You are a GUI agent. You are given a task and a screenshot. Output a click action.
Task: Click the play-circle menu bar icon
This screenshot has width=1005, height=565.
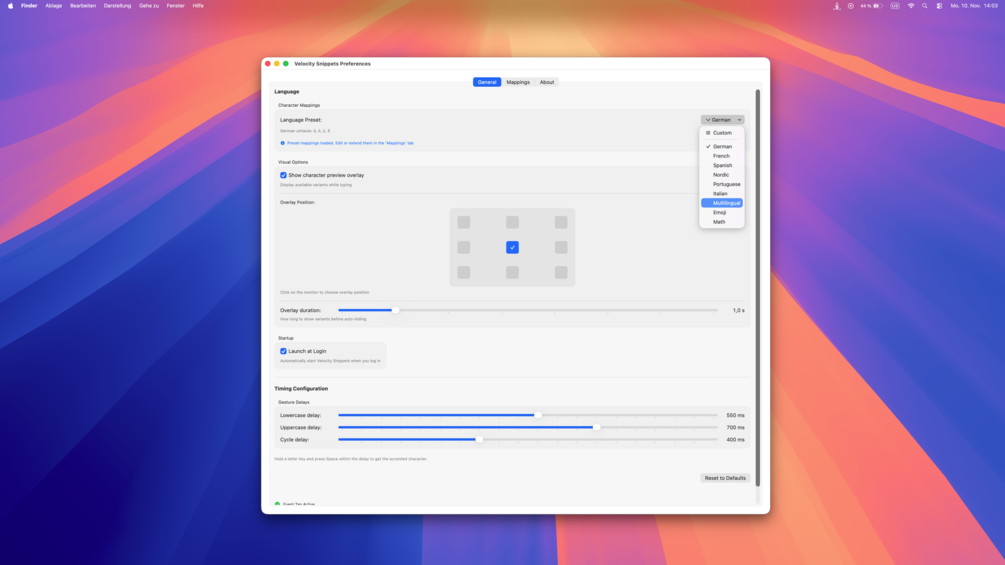851,6
